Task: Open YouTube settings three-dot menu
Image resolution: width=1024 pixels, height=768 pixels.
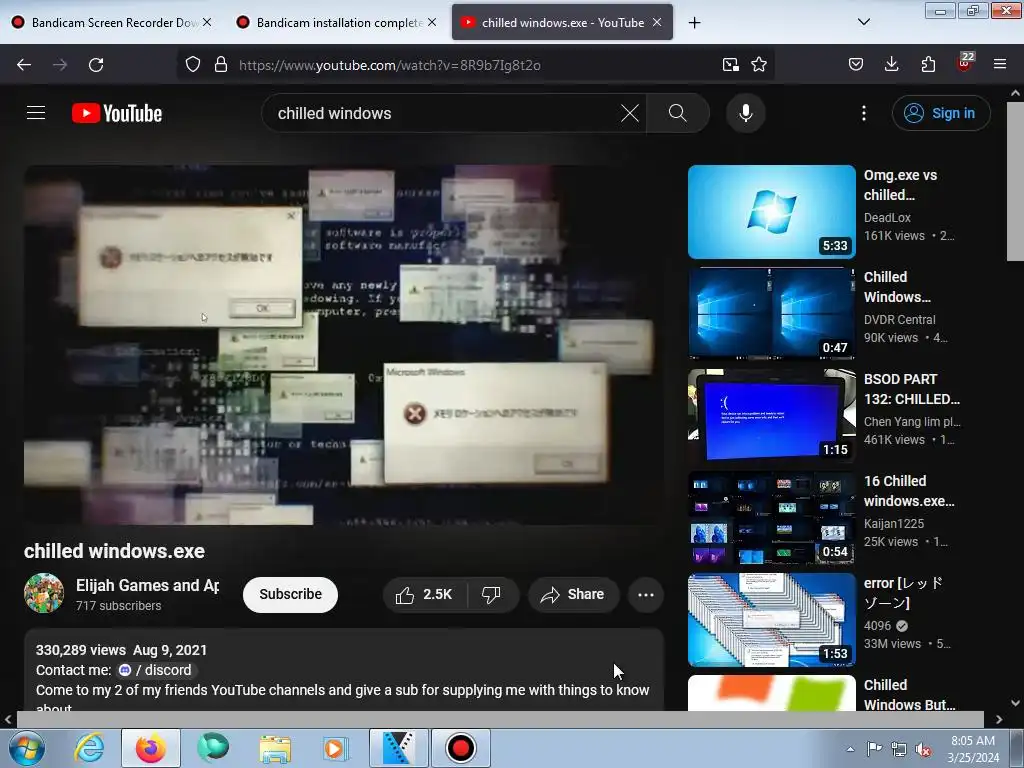Action: coord(864,113)
